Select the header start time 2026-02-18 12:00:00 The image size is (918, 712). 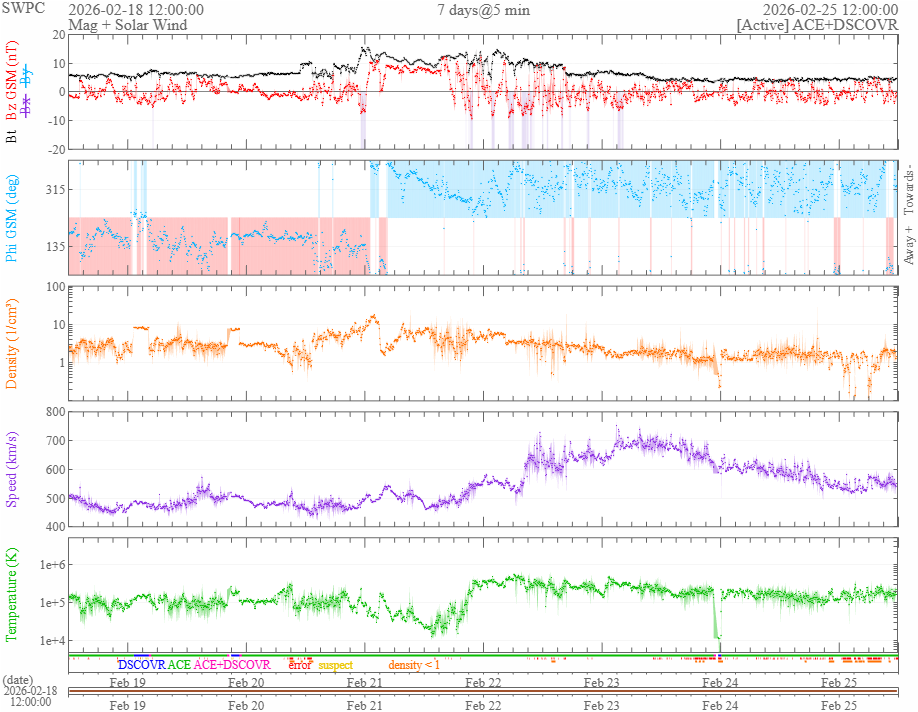tap(136, 10)
